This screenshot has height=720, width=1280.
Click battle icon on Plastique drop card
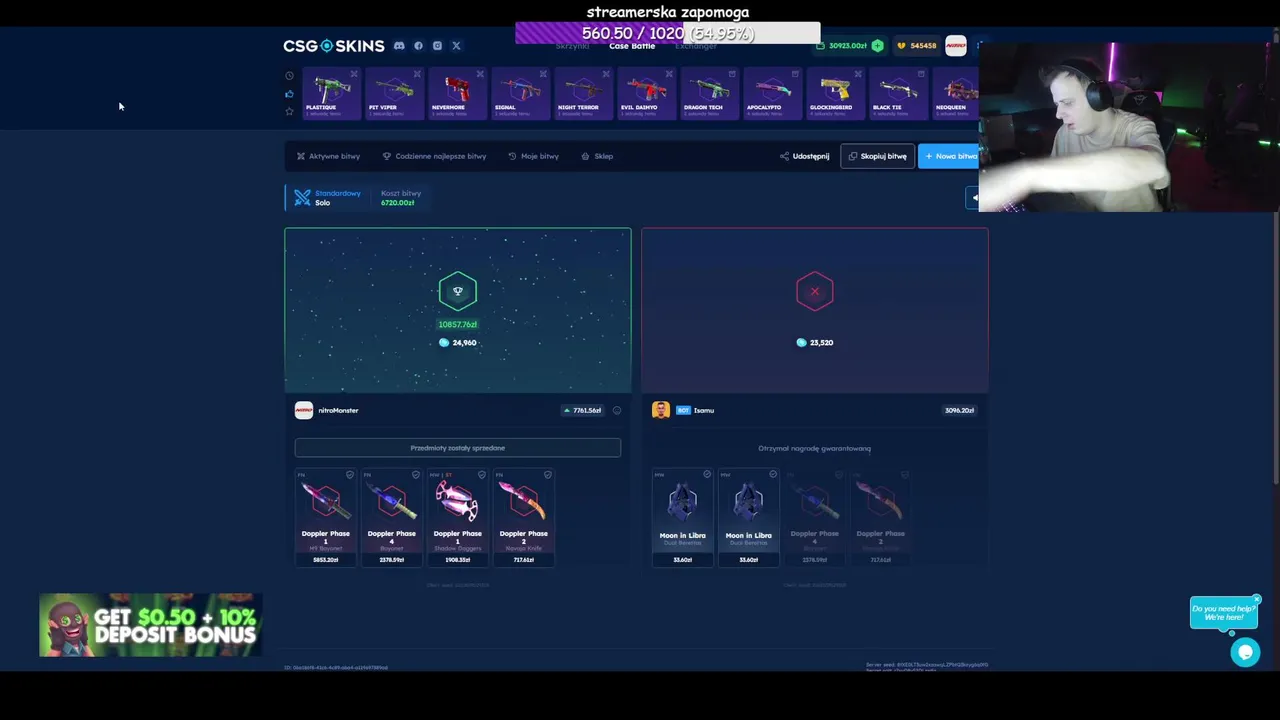tap(354, 74)
